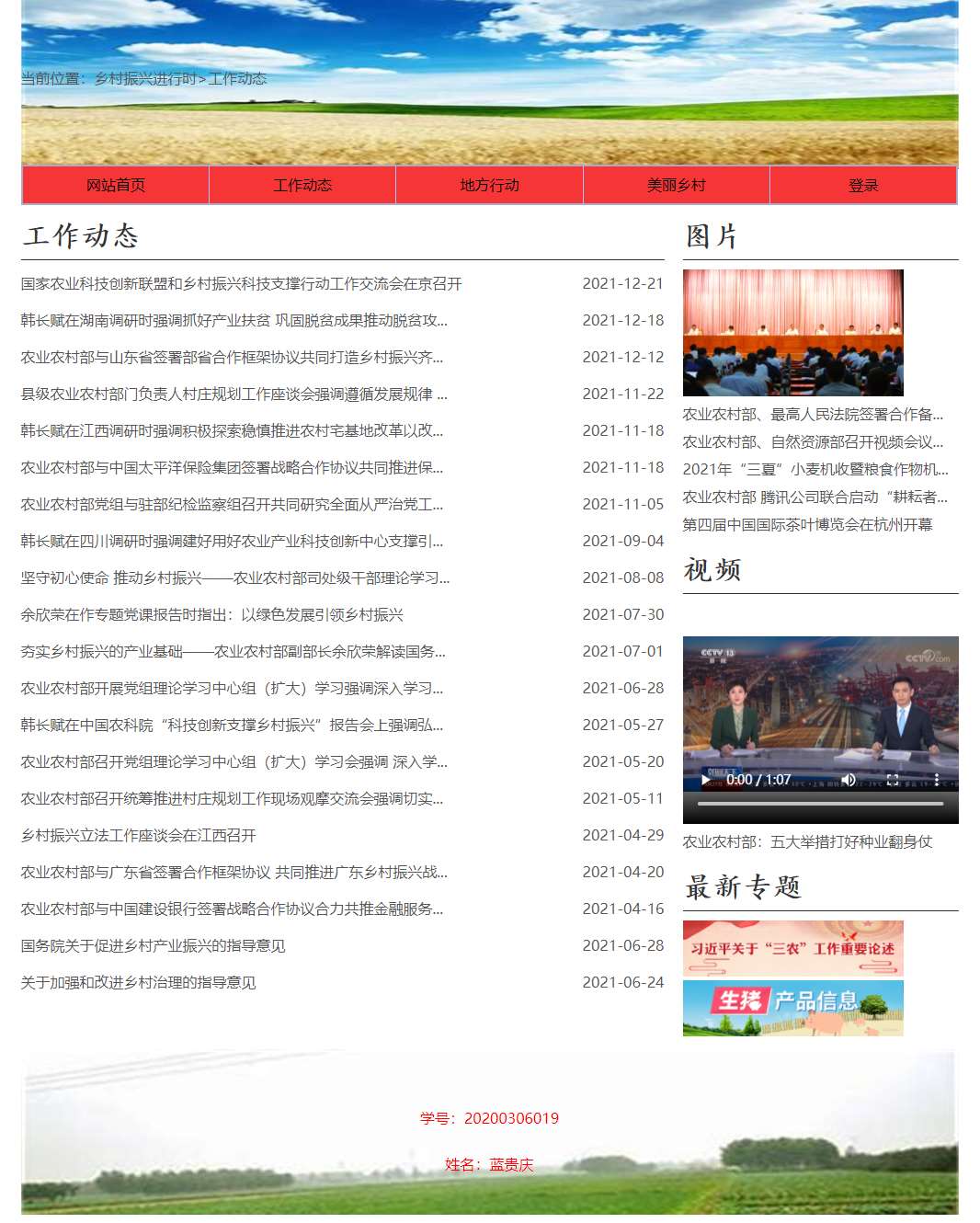Image resolution: width=980 pixels, height=1223 pixels.
Task: Open the 生猪产品信息 banner
Action: [x=793, y=1009]
